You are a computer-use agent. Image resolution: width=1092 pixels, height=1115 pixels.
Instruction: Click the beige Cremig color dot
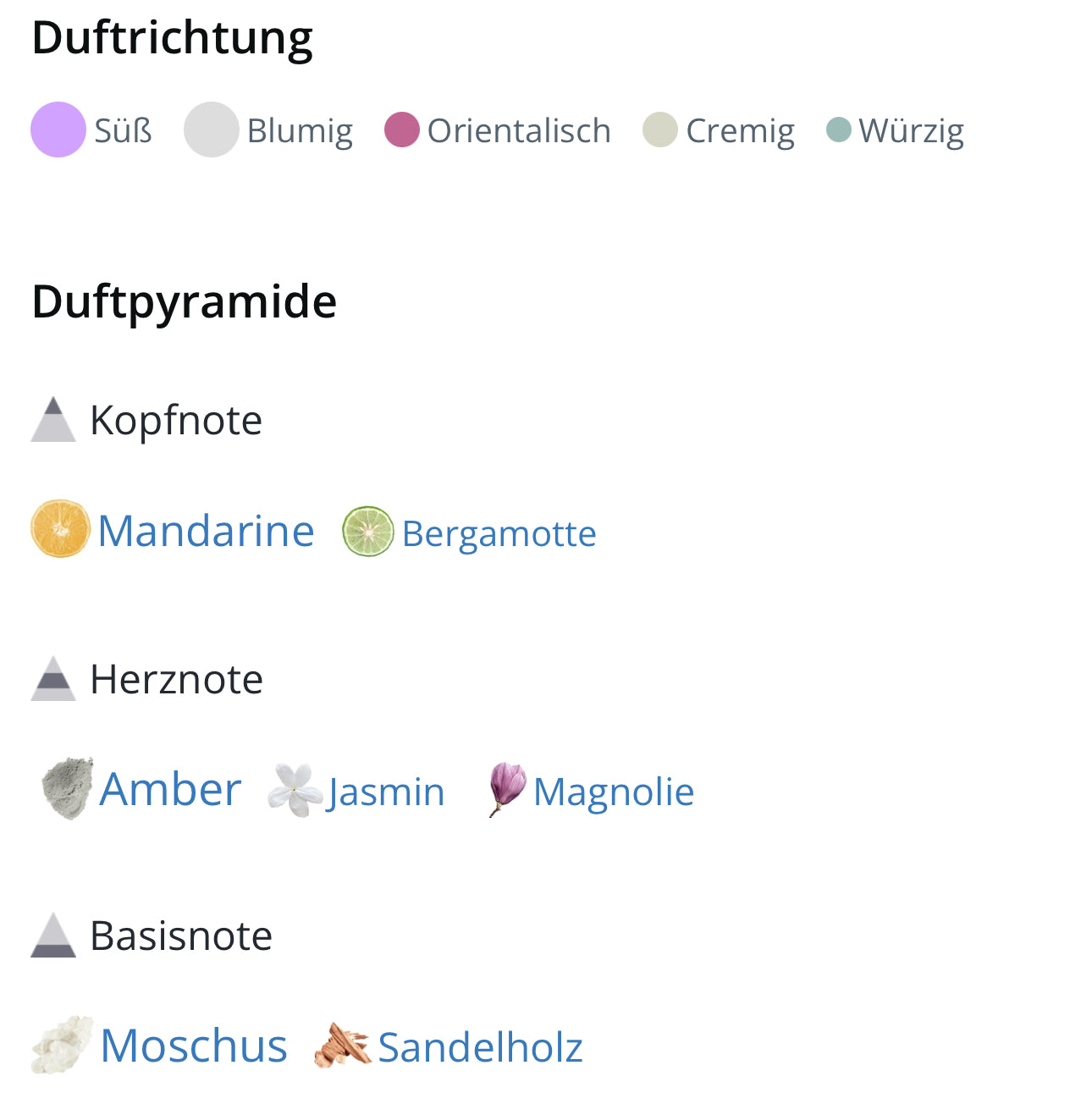(x=660, y=130)
